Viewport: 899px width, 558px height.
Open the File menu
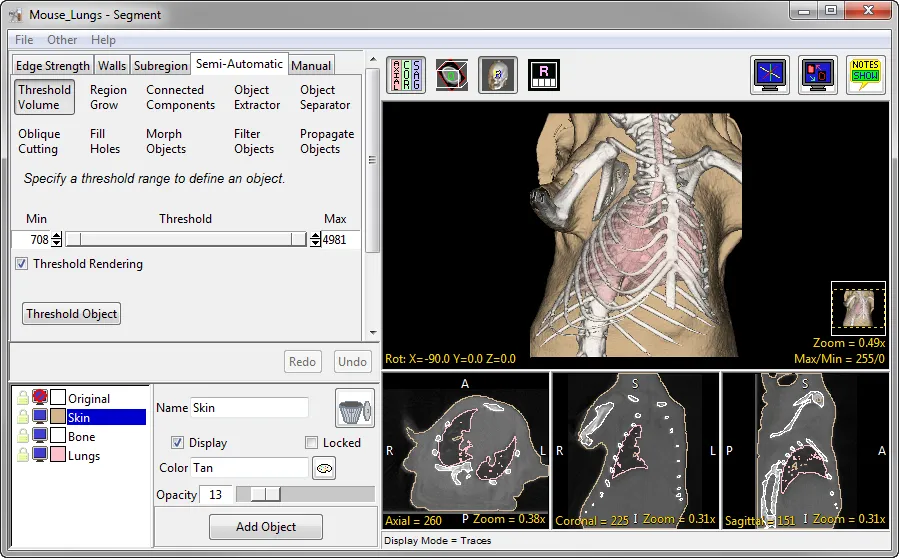24,40
